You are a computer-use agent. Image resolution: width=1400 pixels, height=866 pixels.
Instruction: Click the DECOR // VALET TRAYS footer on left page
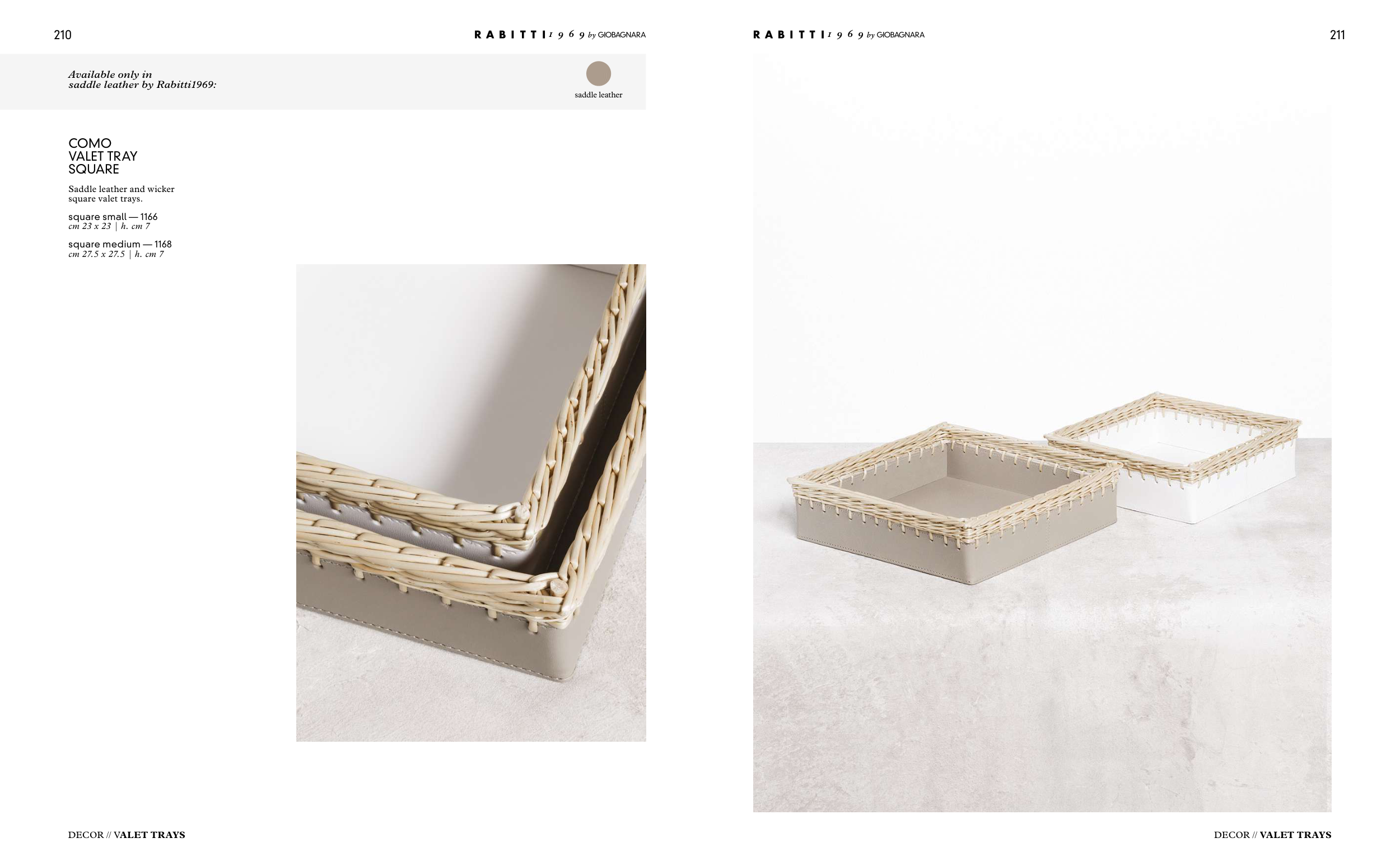127,835
